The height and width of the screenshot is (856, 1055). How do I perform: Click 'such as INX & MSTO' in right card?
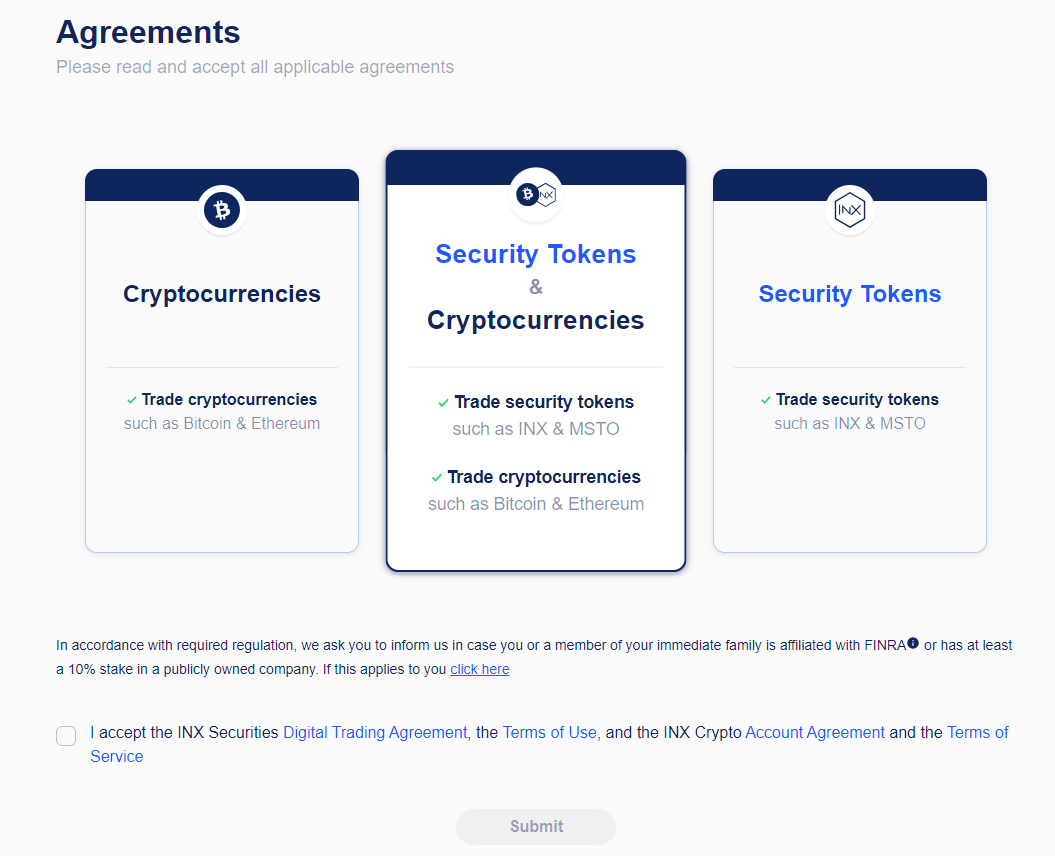click(850, 423)
